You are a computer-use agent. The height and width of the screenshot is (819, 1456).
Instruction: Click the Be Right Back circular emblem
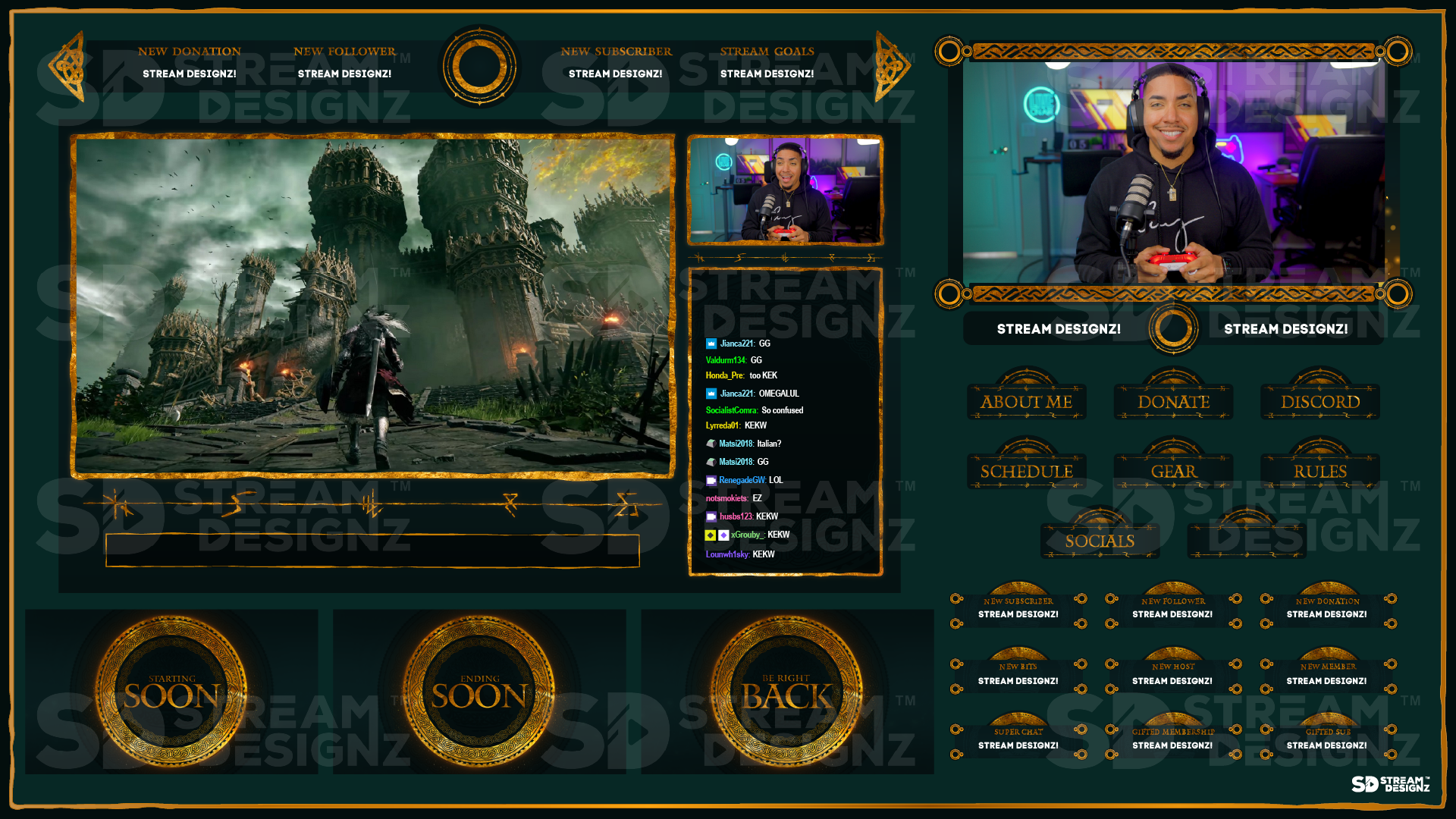point(786,691)
